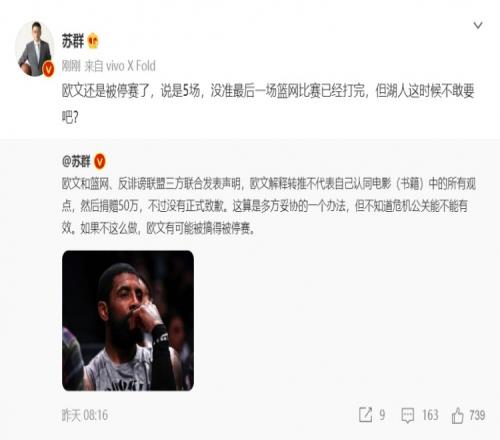The width and height of the screenshot is (500, 440).
Task: Click the orange verified V badge on the avatar
Action: 49,69
